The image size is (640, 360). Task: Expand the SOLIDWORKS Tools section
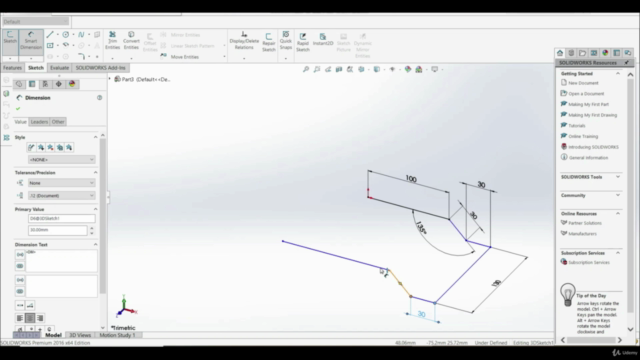point(618,177)
